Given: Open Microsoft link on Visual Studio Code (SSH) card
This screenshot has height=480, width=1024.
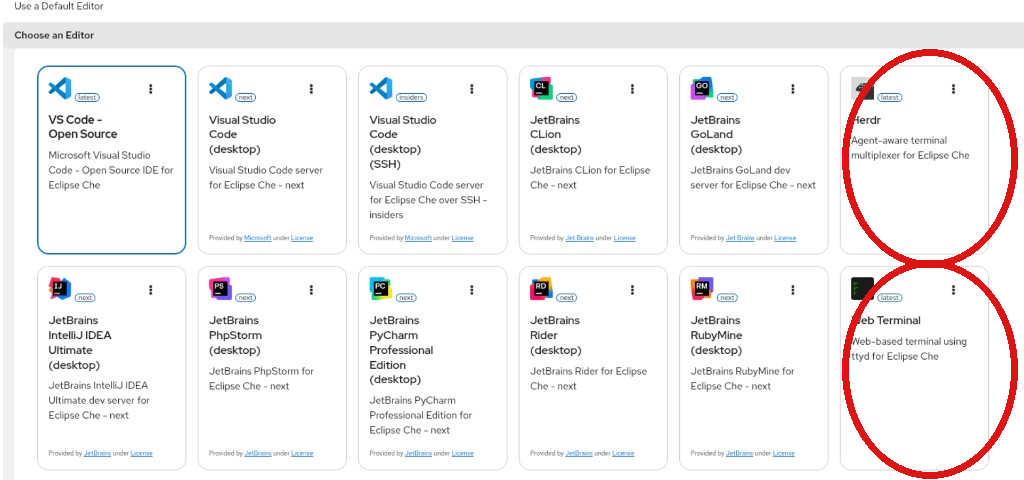Looking at the screenshot, I should point(418,238).
